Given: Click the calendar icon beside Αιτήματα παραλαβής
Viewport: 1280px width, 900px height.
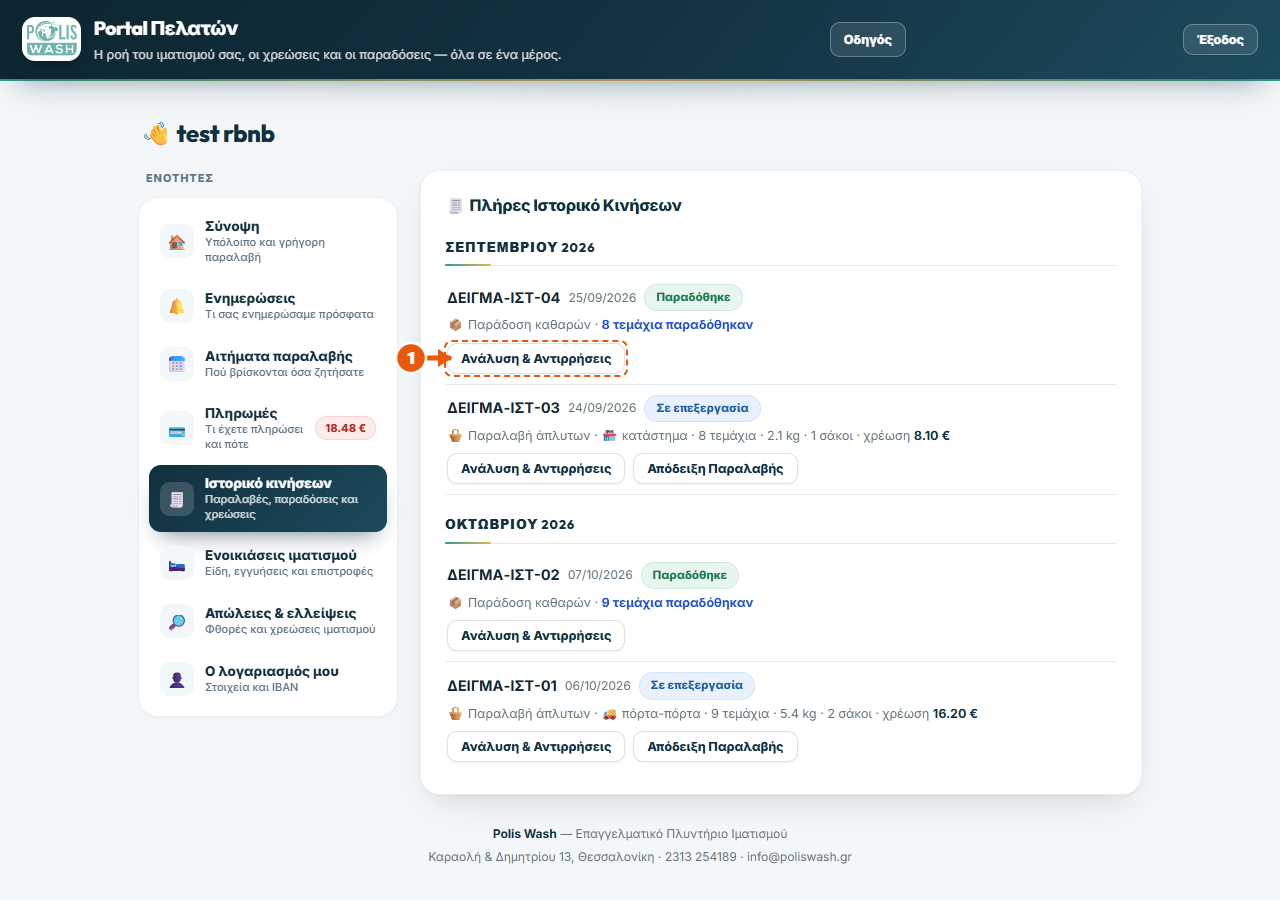Looking at the screenshot, I should coord(177,364).
